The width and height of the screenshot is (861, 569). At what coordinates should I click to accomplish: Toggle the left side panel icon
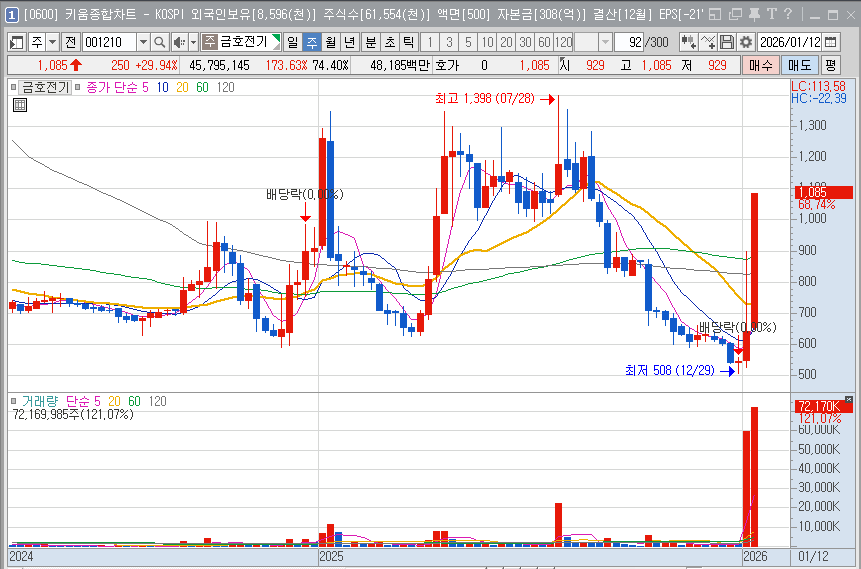pyautogui.click(x=17, y=42)
